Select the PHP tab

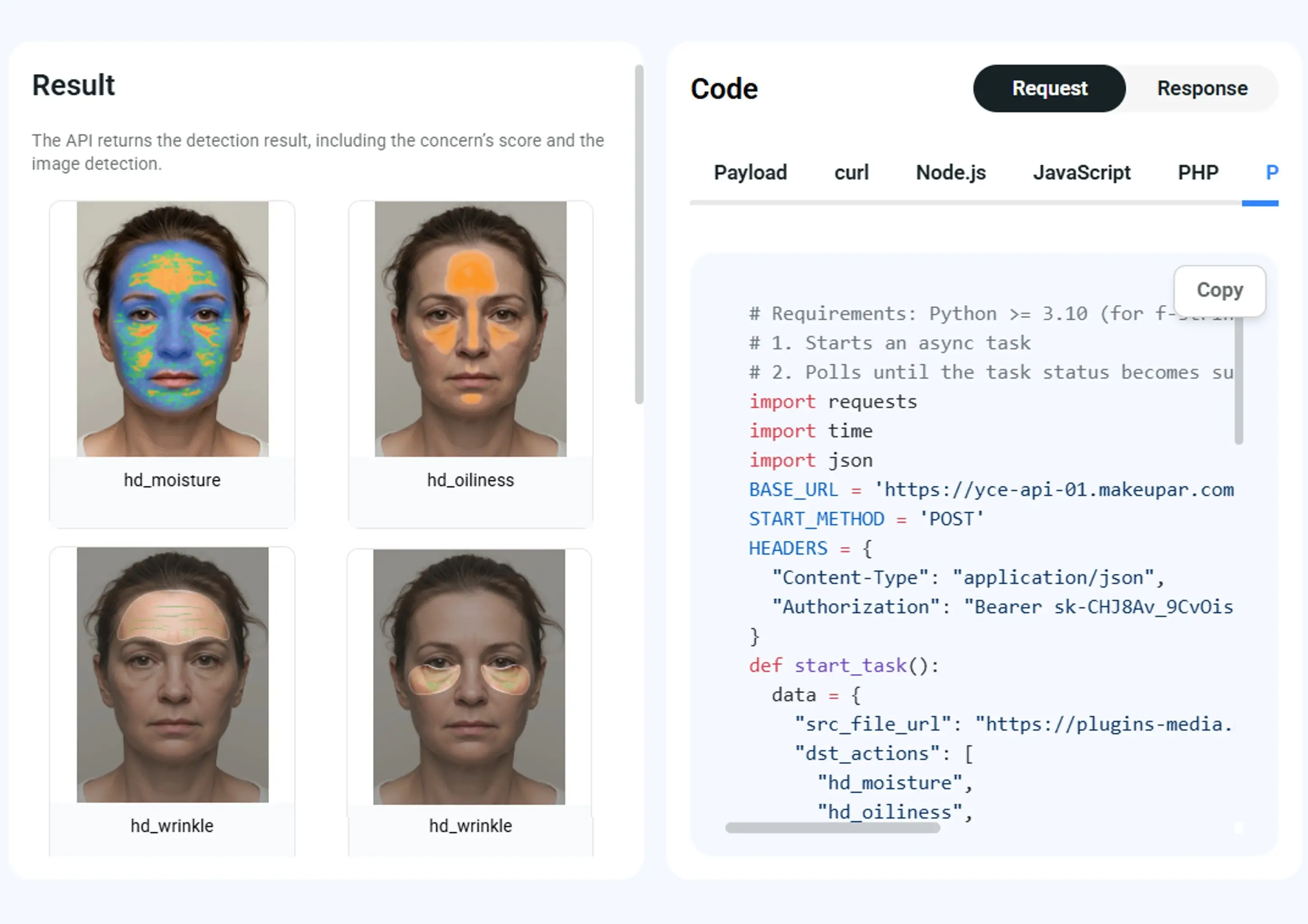[1198, 172]
